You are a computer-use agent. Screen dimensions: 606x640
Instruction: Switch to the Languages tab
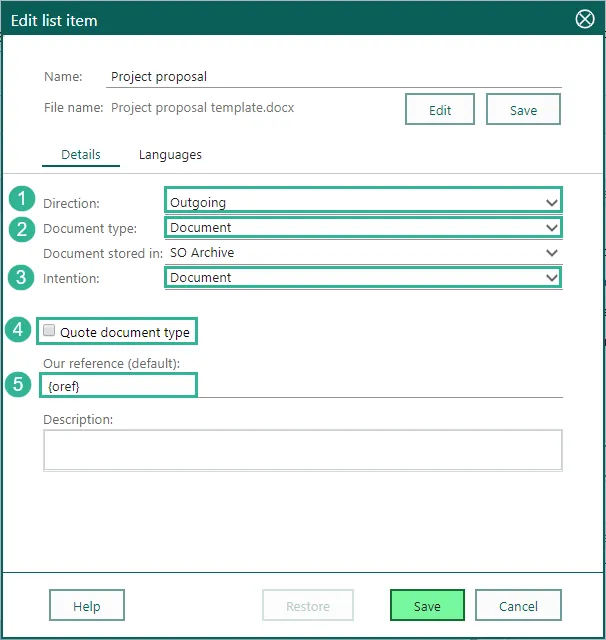coord(170,155)
